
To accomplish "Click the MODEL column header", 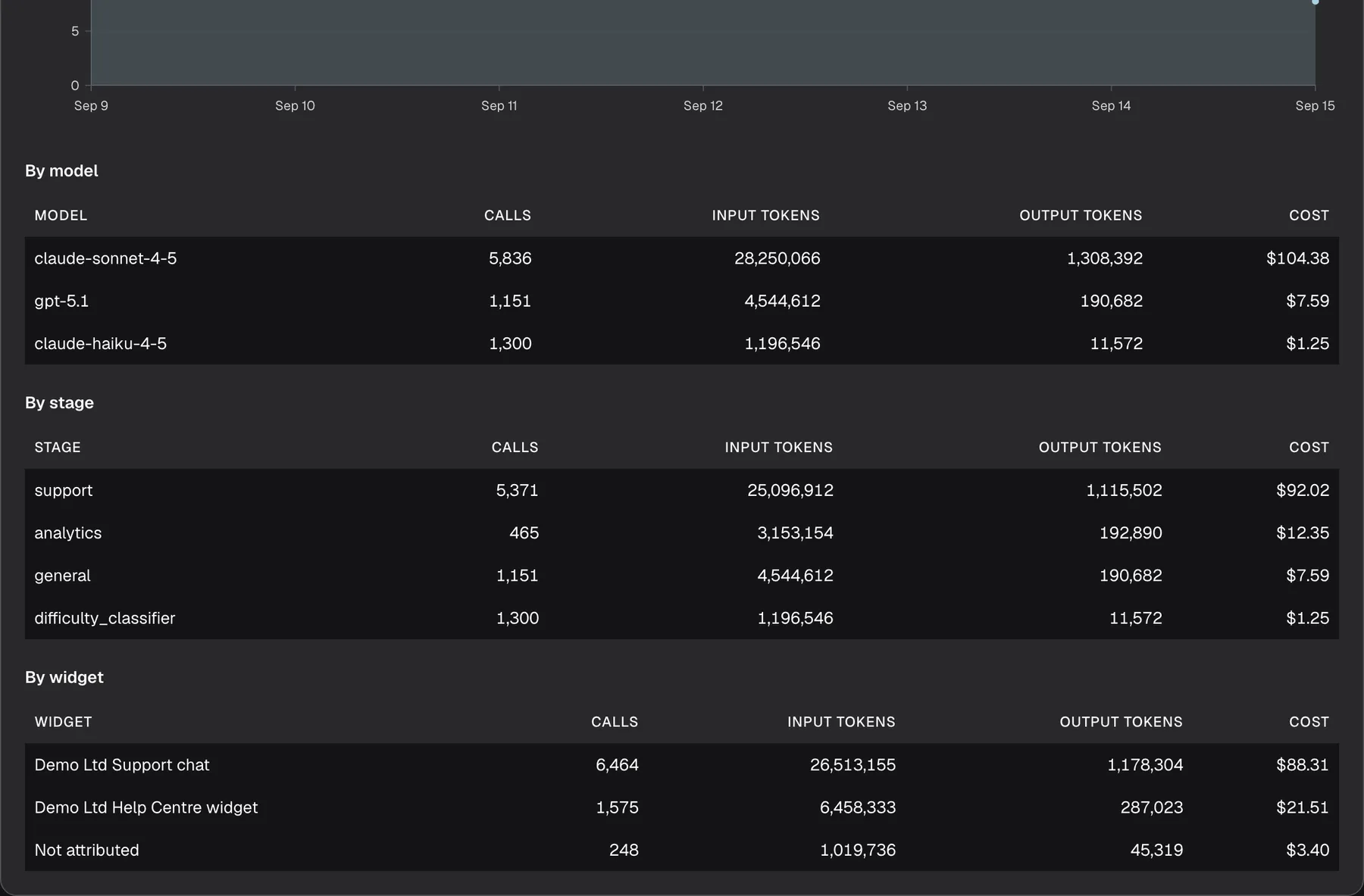I will pyautogui.click(x=61, y=216).
